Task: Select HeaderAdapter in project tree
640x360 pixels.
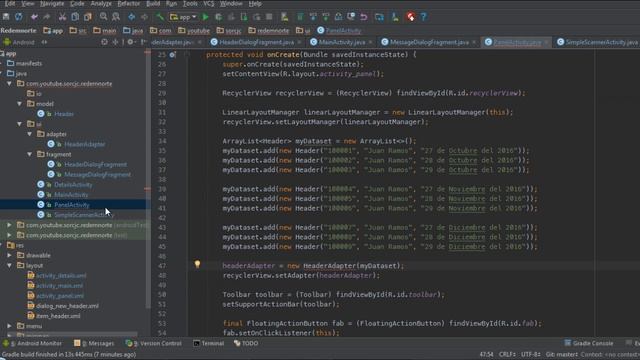Action: (x=84, y=144)
